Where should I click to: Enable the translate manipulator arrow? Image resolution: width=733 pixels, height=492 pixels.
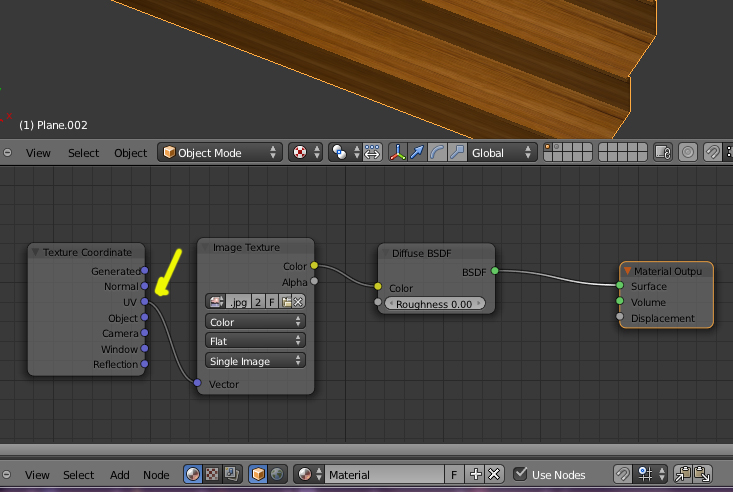pos(417,152)
